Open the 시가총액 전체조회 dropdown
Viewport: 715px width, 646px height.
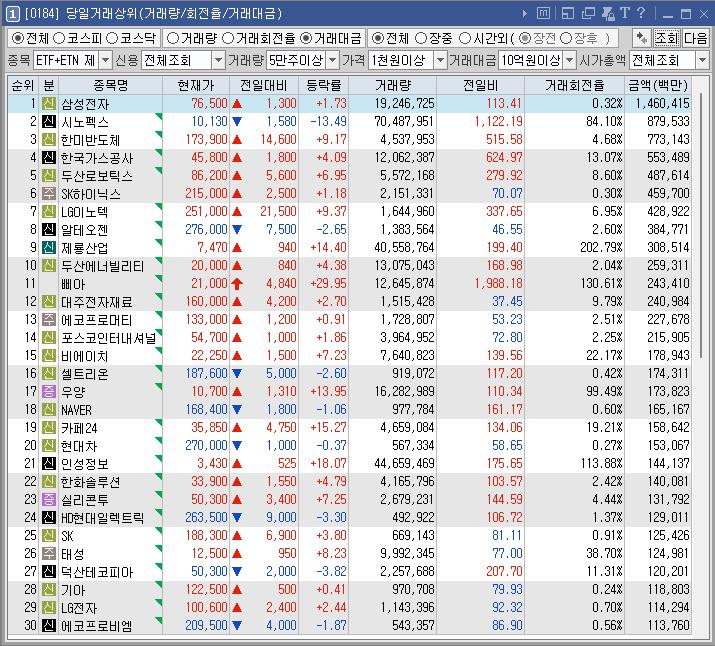tap(702, 60)
